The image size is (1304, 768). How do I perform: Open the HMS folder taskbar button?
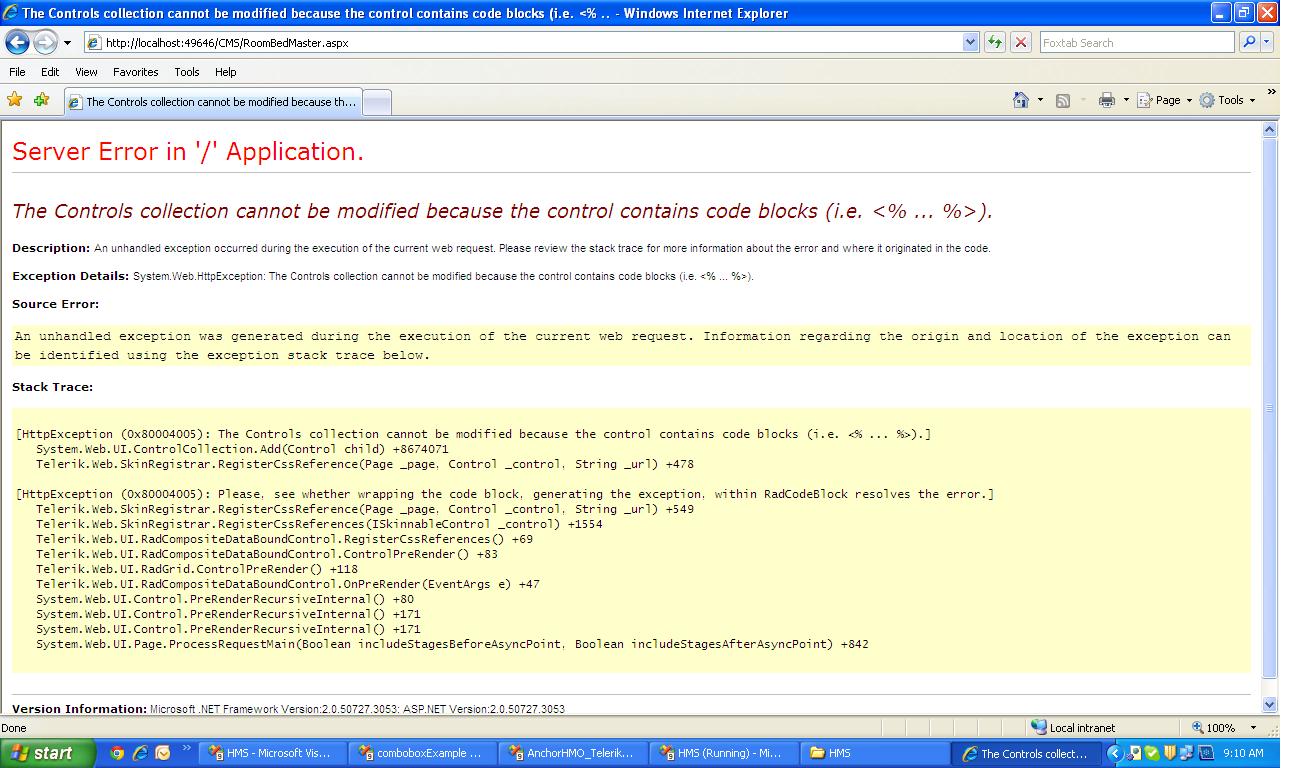coord(873,754)
